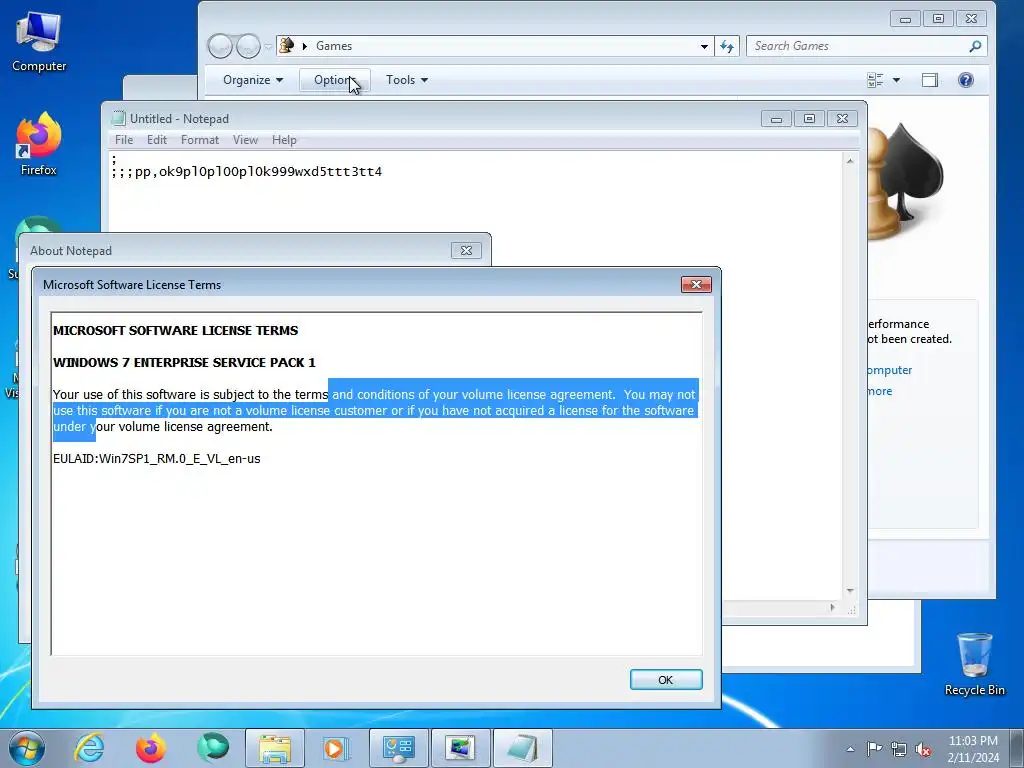Open the Recycle Bin icon

pyautogui.click(x=974, y=664)
